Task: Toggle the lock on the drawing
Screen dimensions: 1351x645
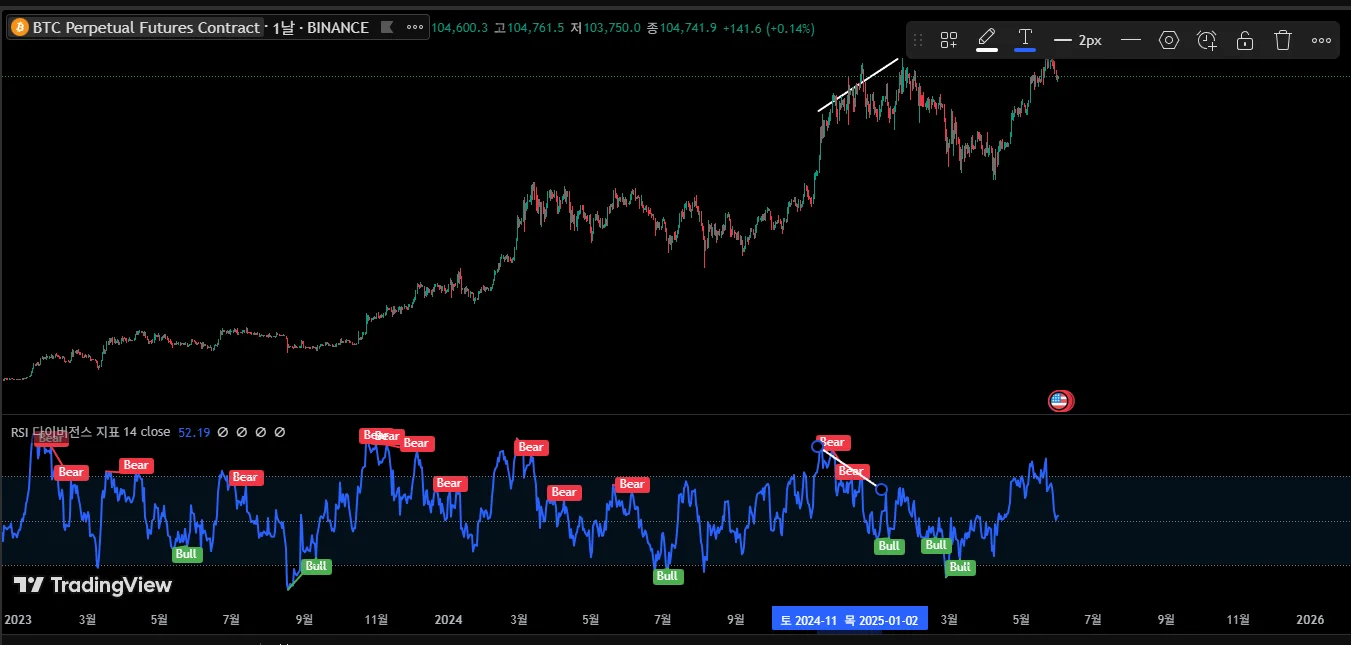Action: tap(1245, 40)
